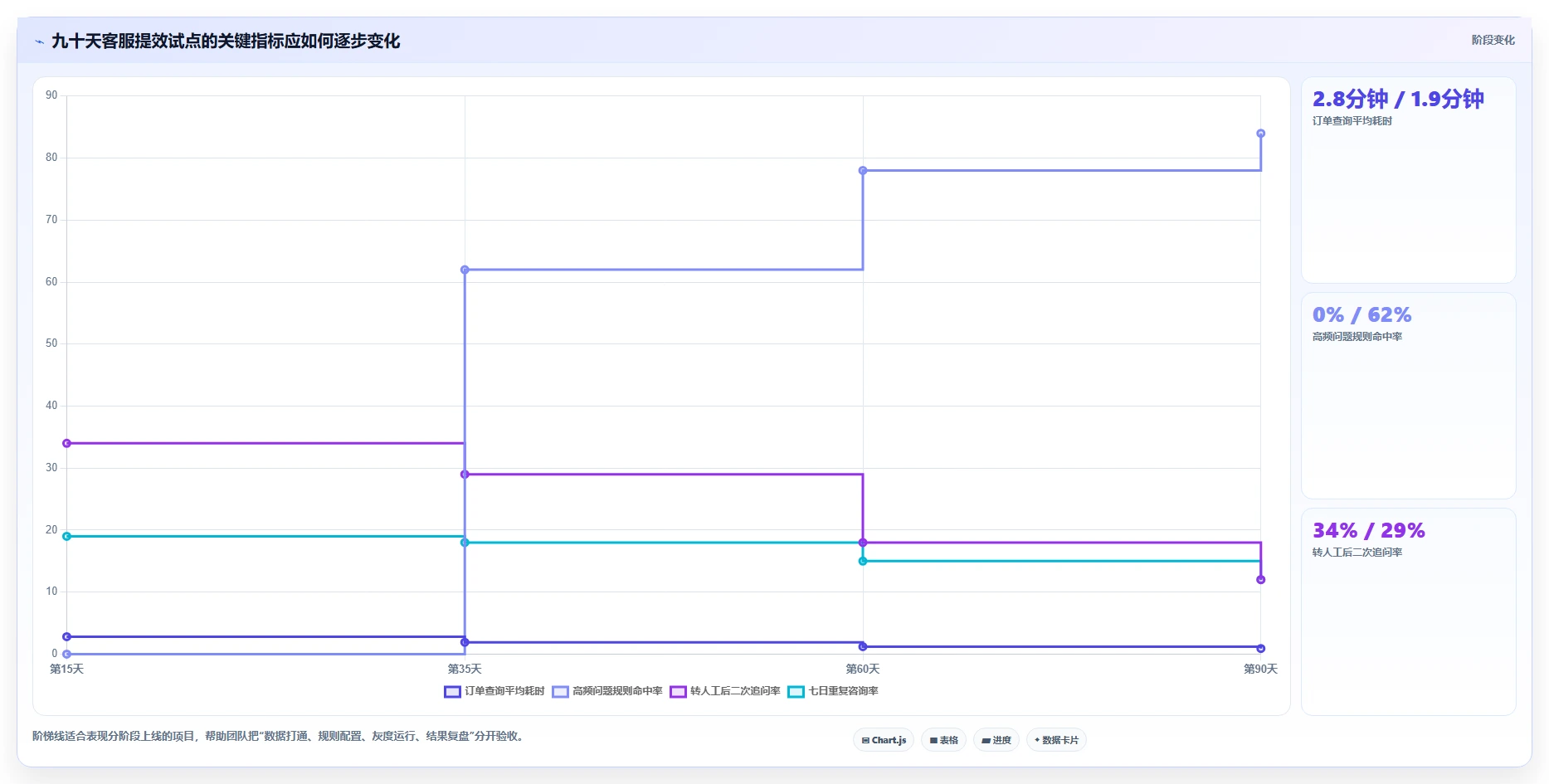
Task: Click the y-axis label 10
Action: pos(51,592)
